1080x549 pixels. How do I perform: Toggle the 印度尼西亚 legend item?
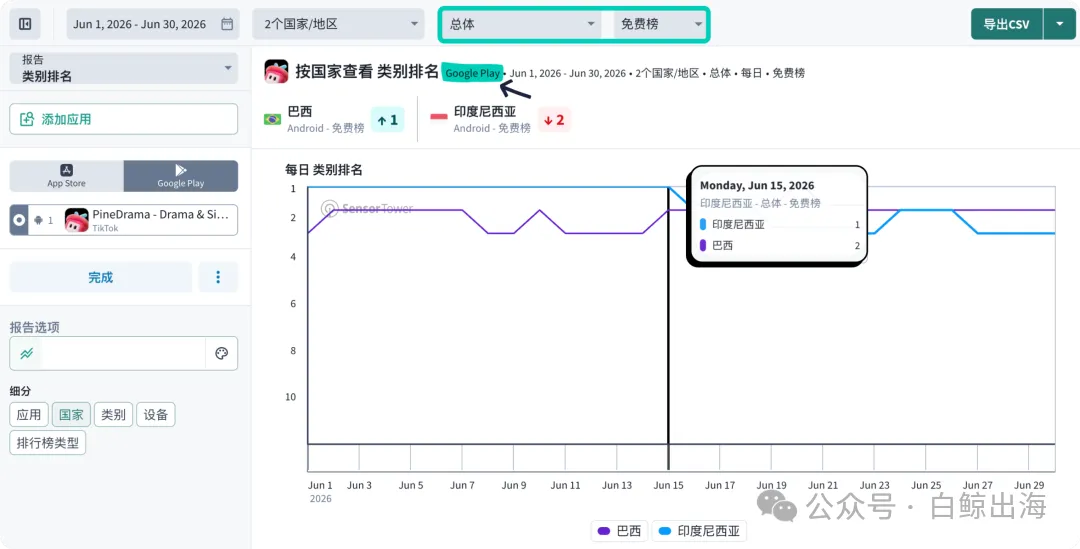pyautogui.click(x=699, y=531)
